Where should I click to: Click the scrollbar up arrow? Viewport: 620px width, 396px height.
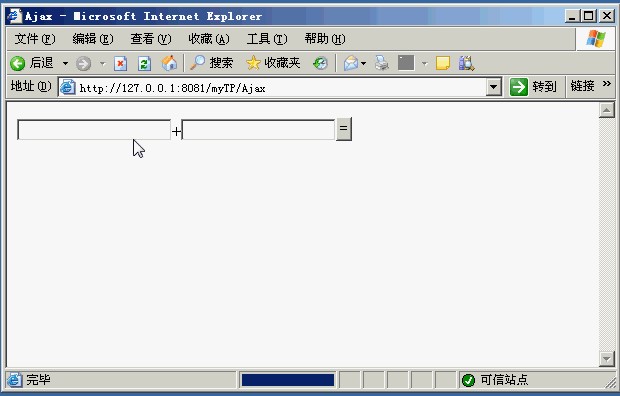[x=607, y=110]
